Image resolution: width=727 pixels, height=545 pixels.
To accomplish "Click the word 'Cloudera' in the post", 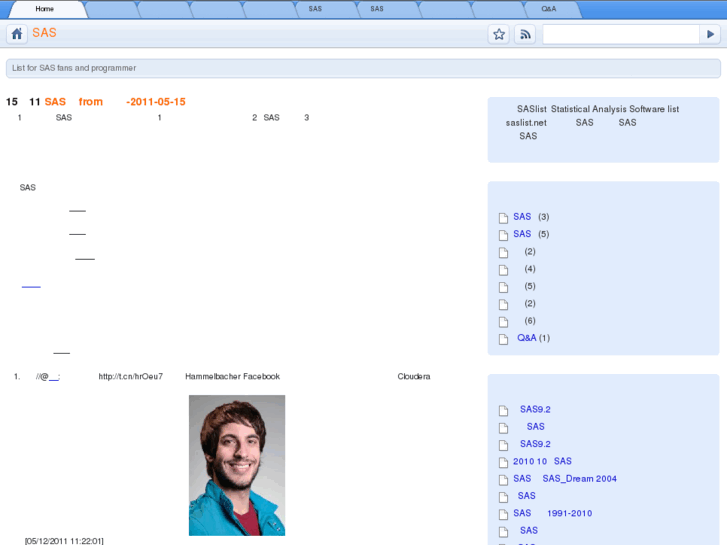I will 414,376.
